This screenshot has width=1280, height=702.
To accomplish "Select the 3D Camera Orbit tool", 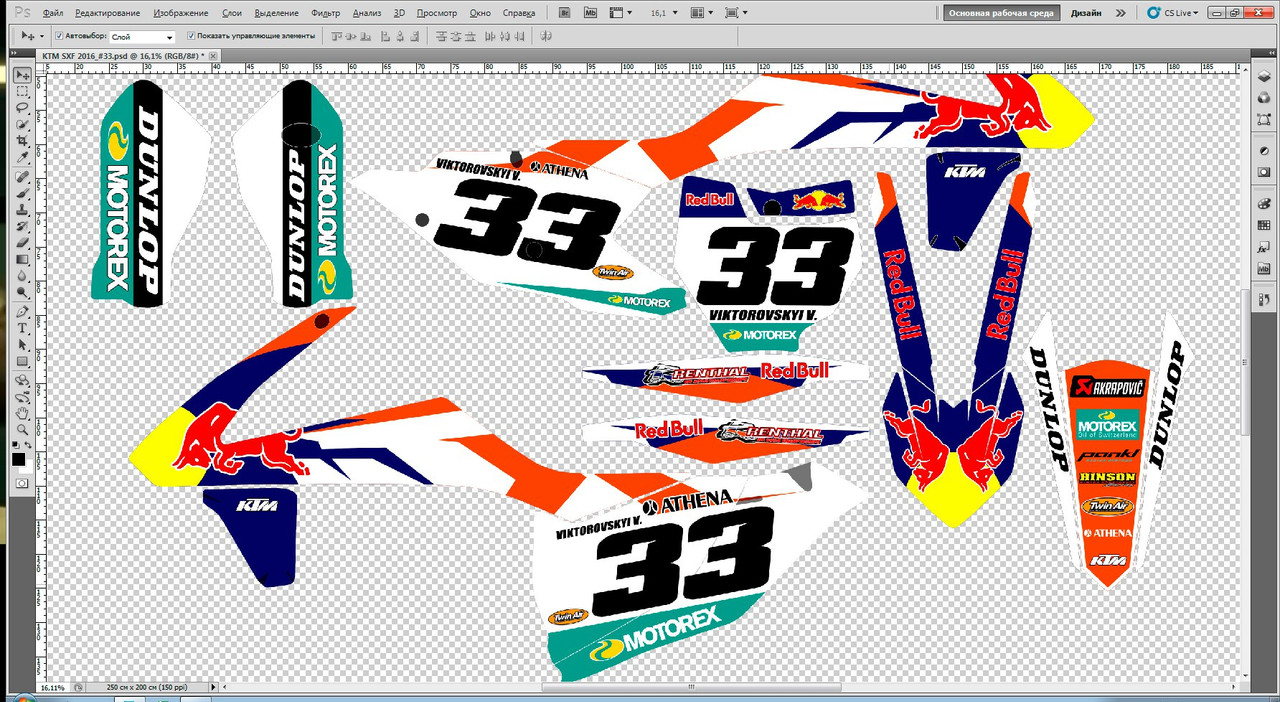I will click(x=22, y=396).
